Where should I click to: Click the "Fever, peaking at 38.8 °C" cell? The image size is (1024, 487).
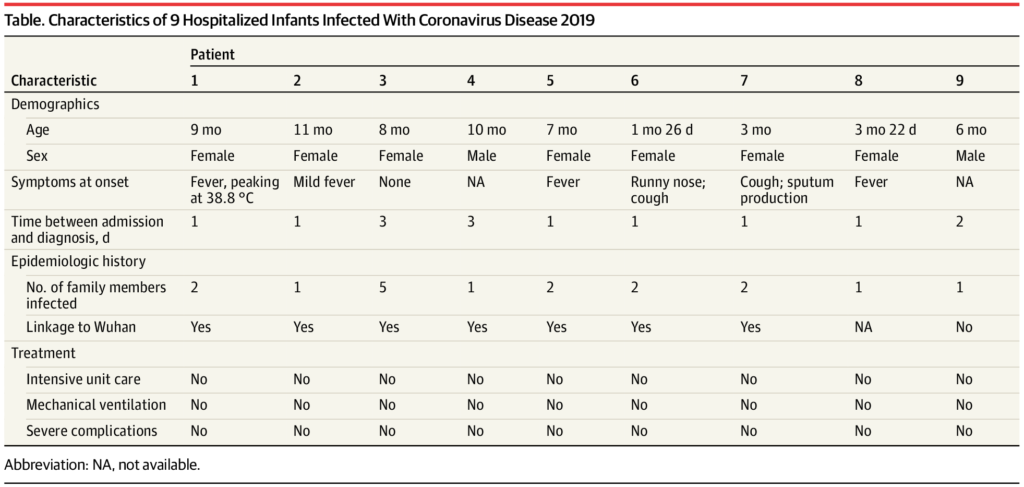230,189
